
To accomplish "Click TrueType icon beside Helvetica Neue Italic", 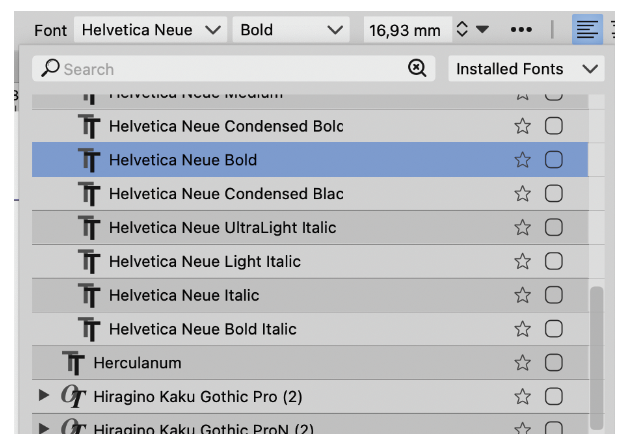I will [x=89, y=296].
